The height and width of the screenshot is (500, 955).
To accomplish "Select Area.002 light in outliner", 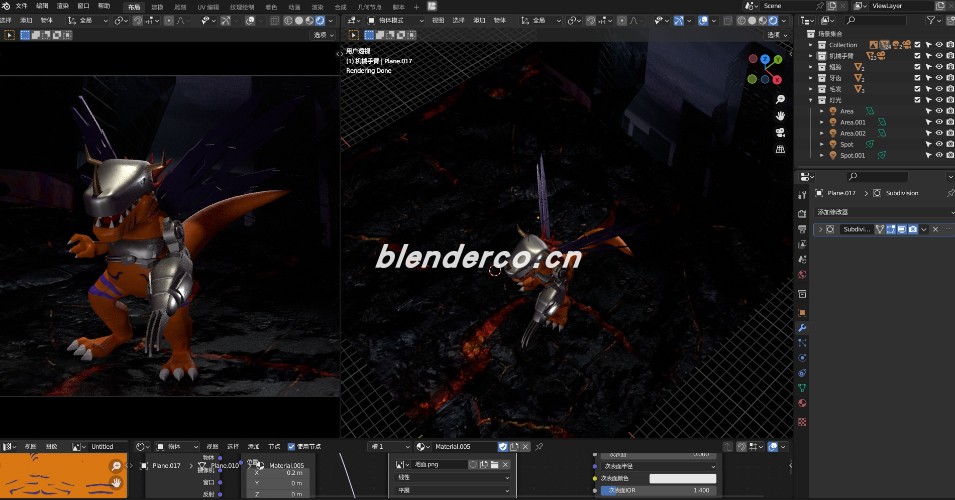I will click(853, 133).
